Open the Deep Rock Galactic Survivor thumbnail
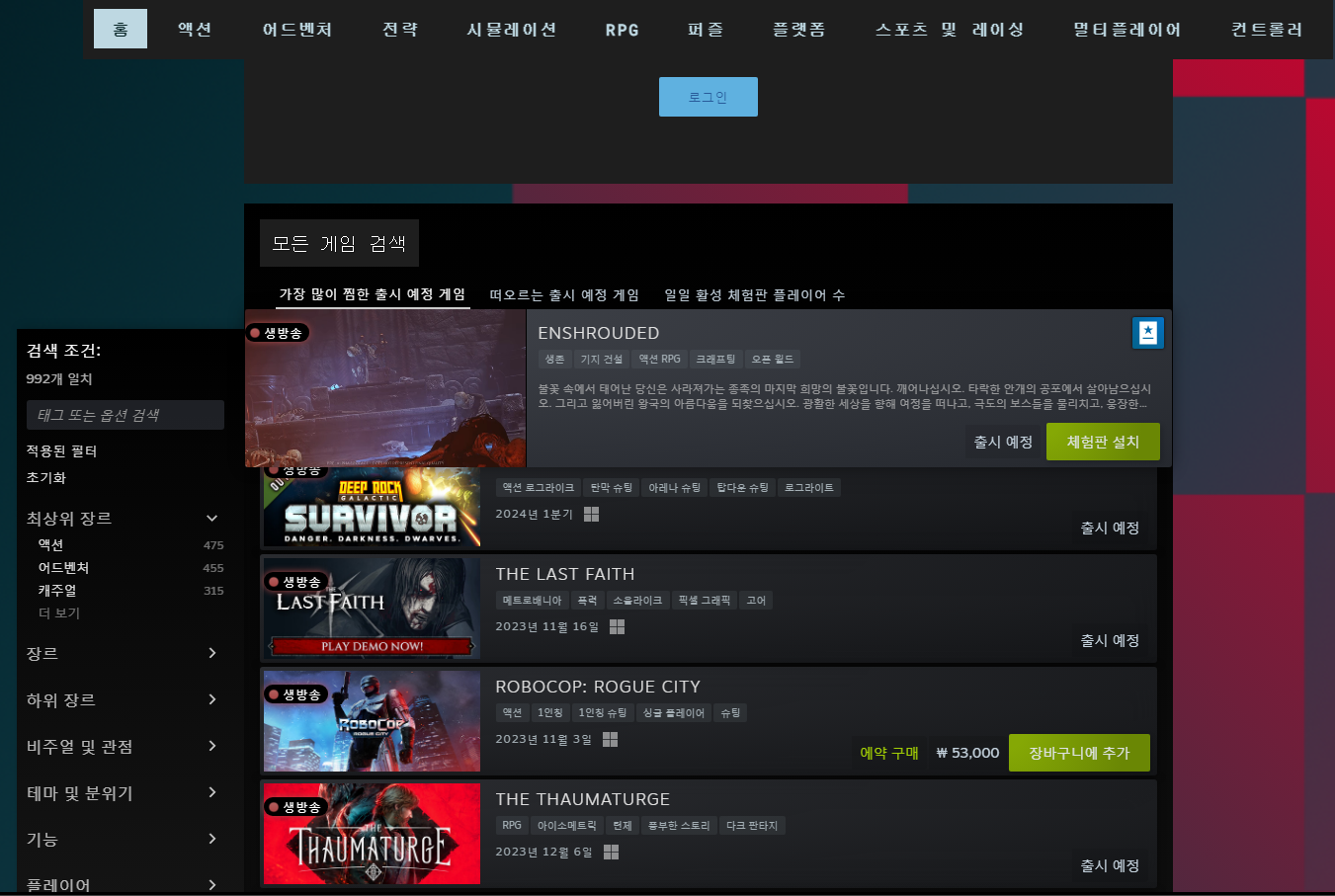1335x896 pixels. pos(372,508)
